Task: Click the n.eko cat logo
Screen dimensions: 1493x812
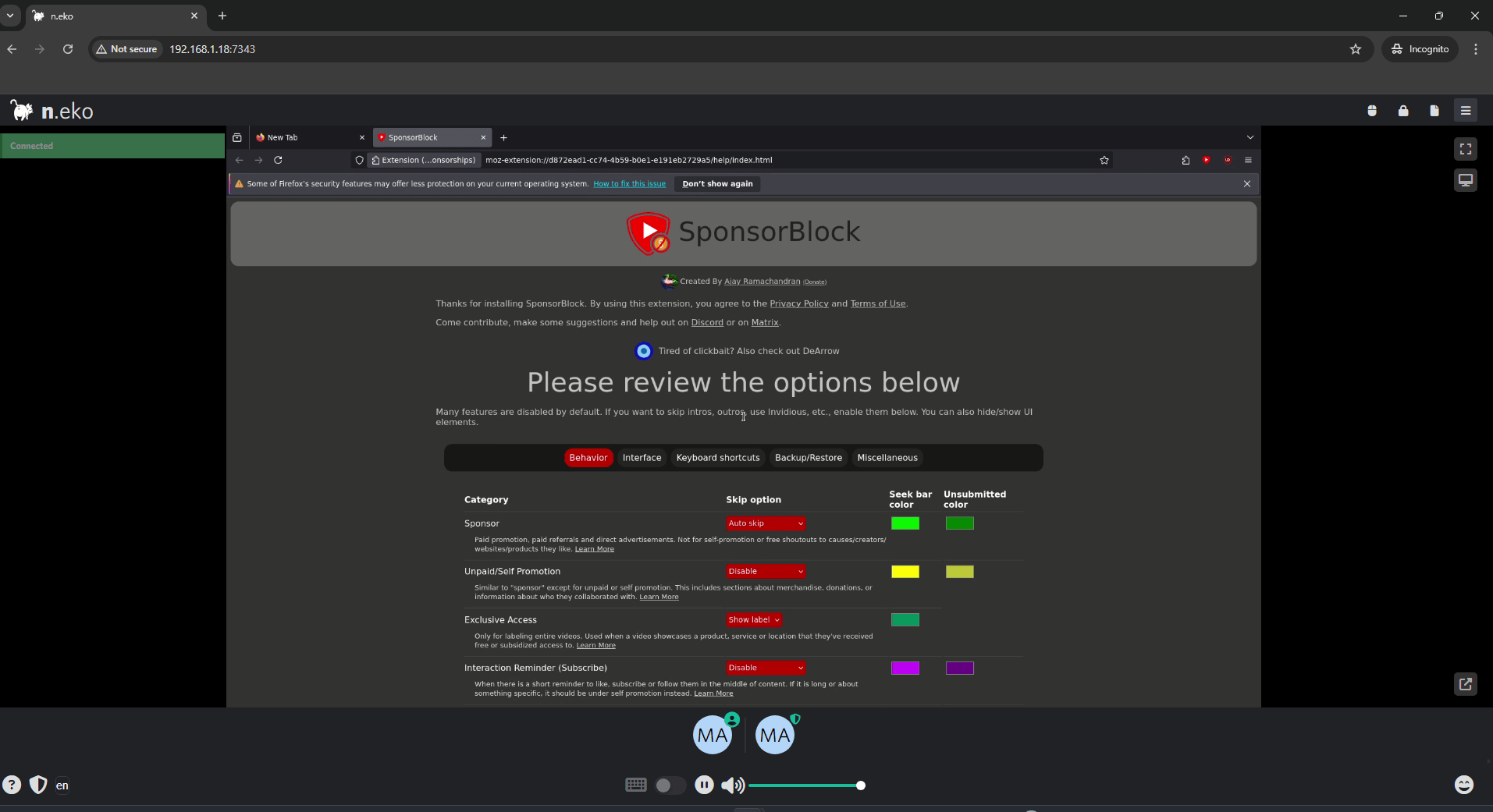Action: tap(22, 111)
